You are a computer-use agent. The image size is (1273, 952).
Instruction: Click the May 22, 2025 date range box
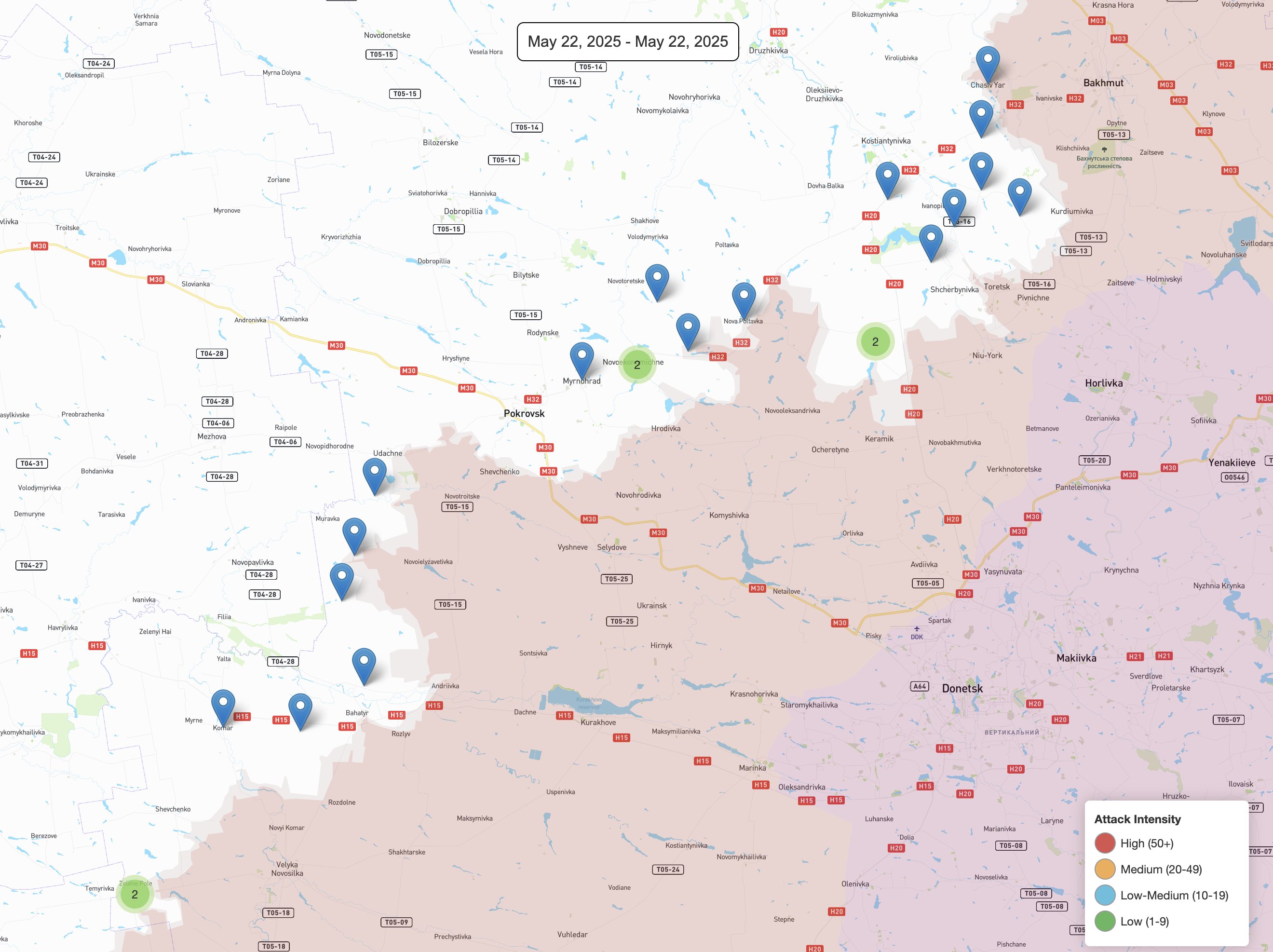click(627, 41)
